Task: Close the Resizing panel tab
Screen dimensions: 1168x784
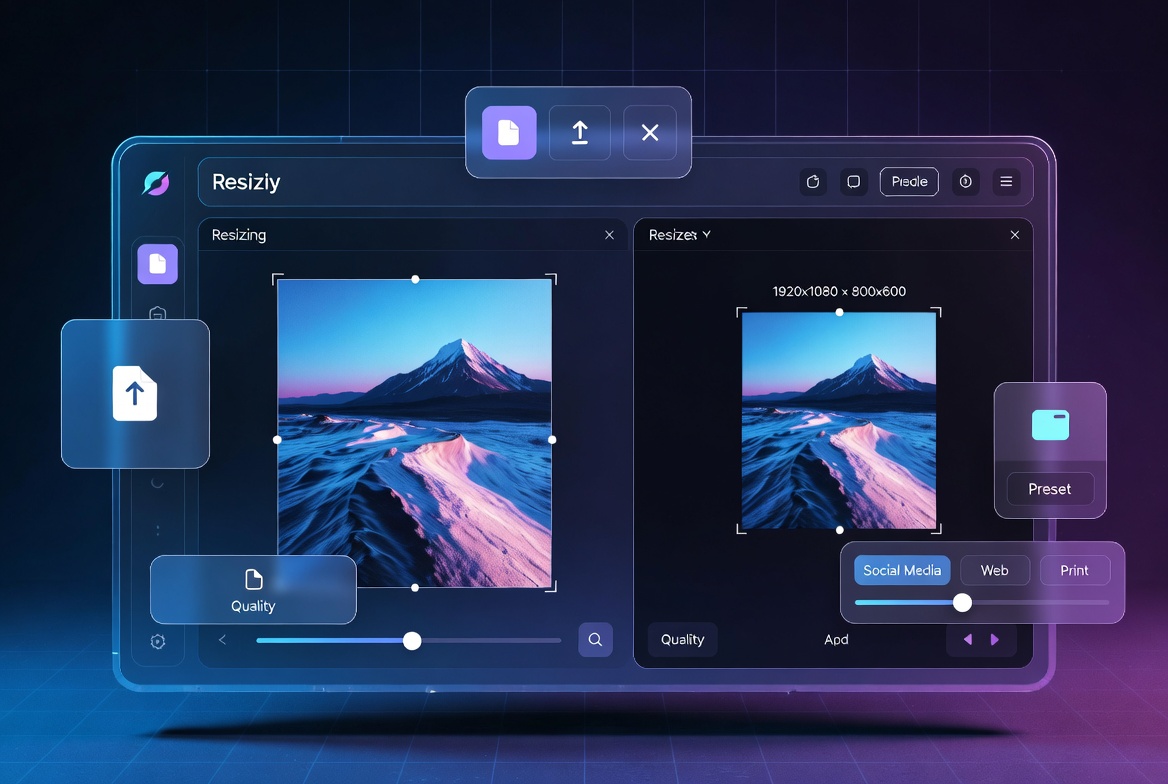Action: click(609, 235)
